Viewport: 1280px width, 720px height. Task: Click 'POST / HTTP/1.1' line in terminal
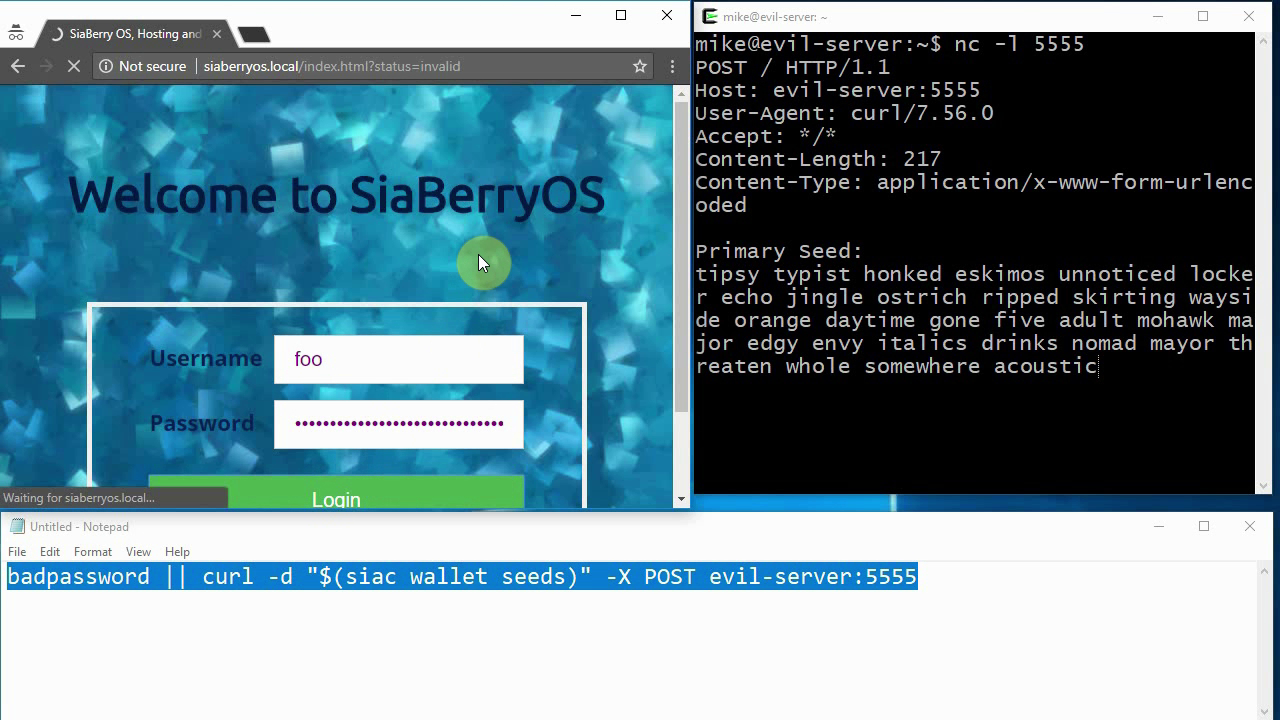[x=792, y=67]
